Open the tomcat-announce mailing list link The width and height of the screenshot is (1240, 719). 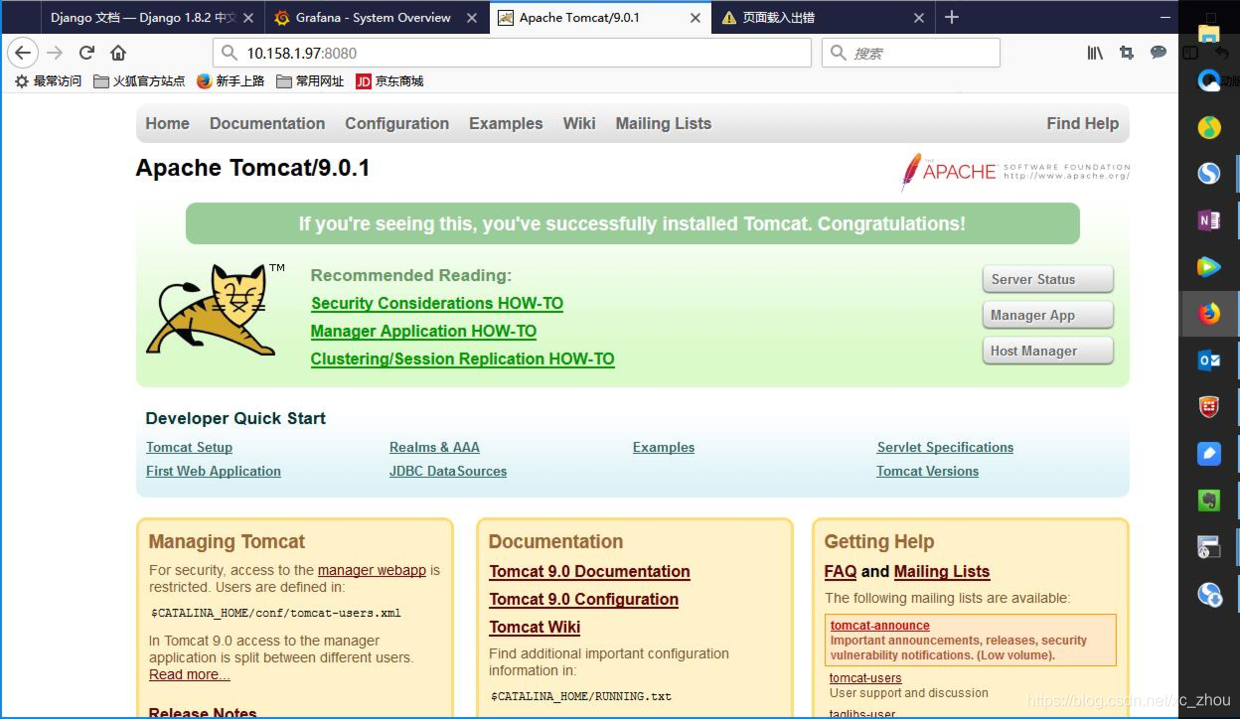pyautogui.click(x=880, y=625)
